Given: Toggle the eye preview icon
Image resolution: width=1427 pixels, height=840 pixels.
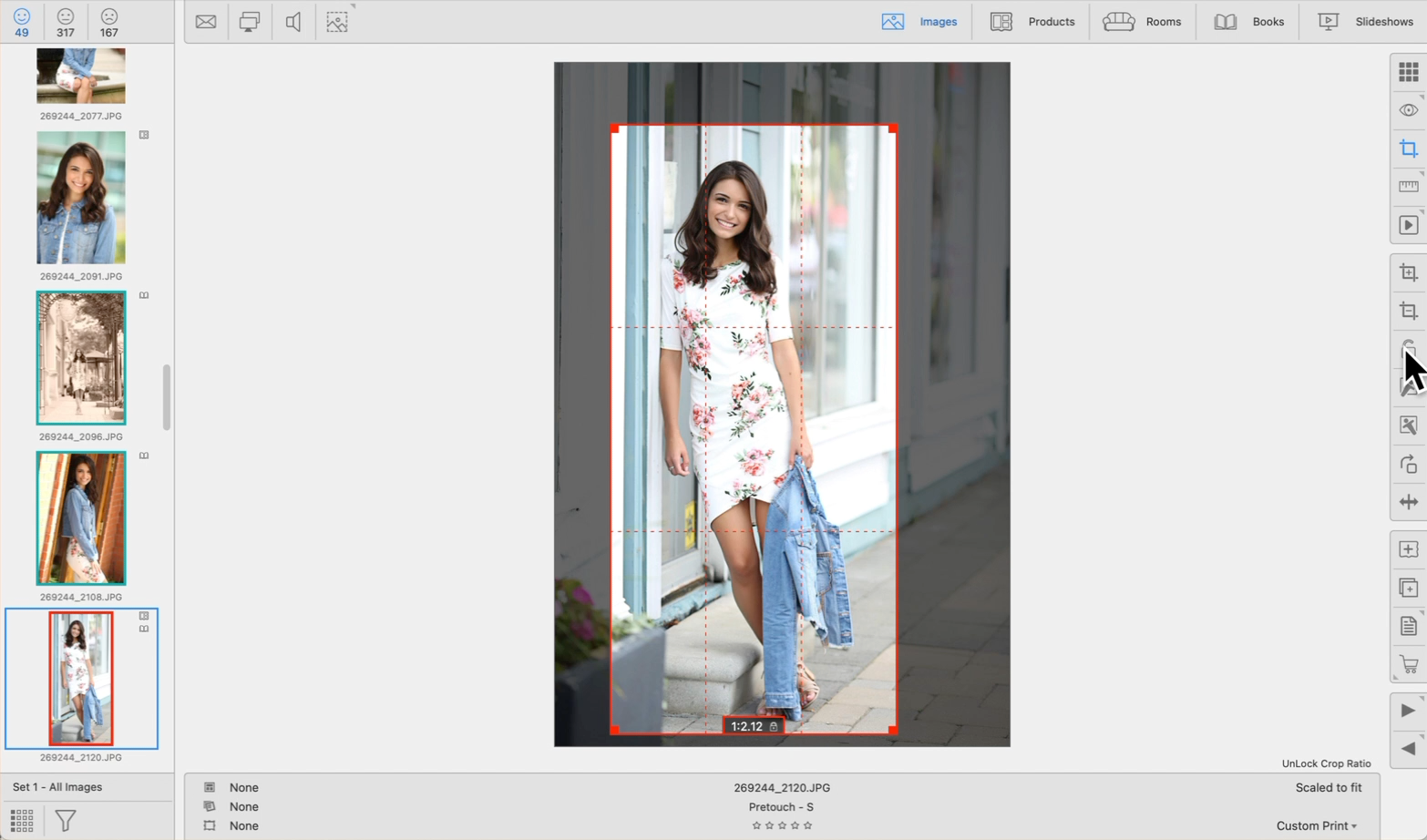Looking at the screenshot, I should (1408, 110).
